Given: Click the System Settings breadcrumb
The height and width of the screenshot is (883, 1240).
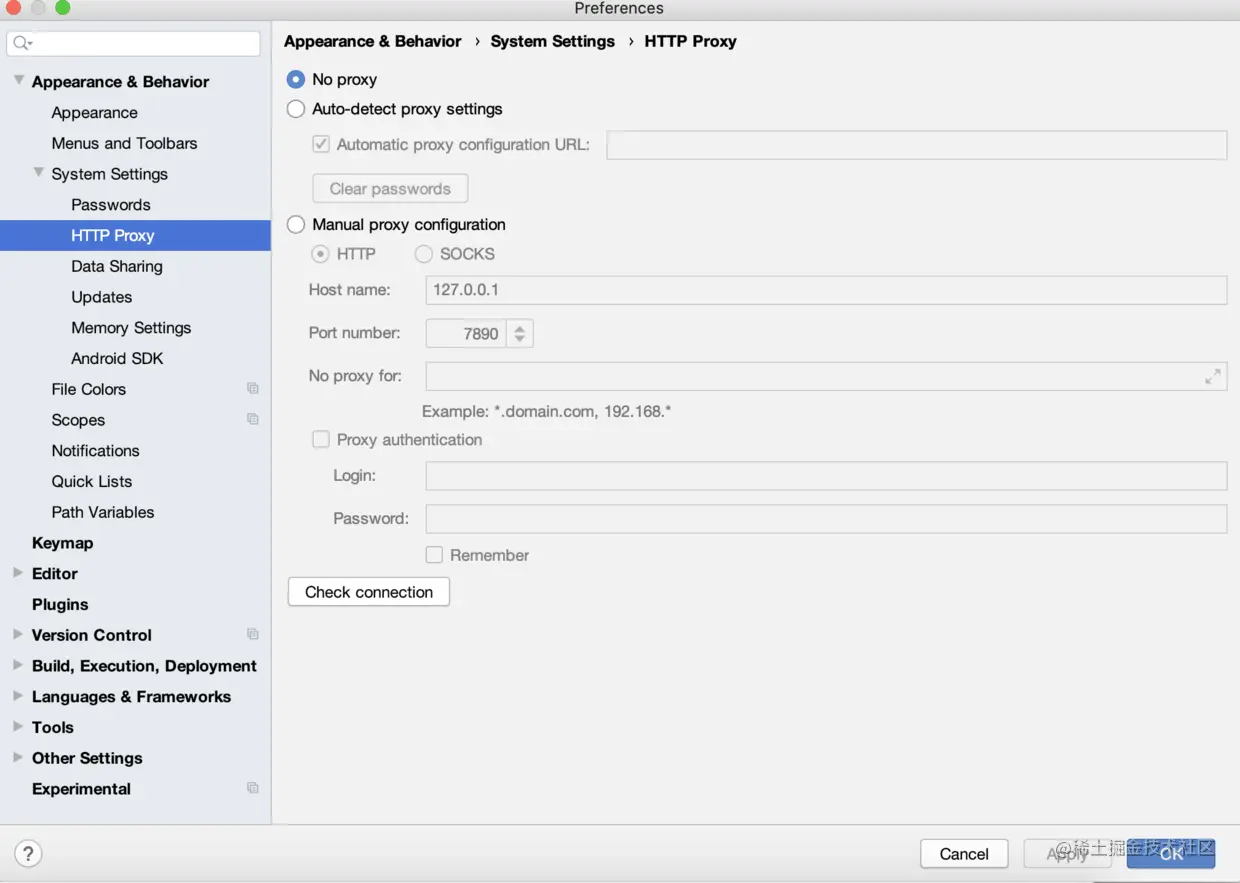Looking at the screenshot, I should [x=553, y=41].
